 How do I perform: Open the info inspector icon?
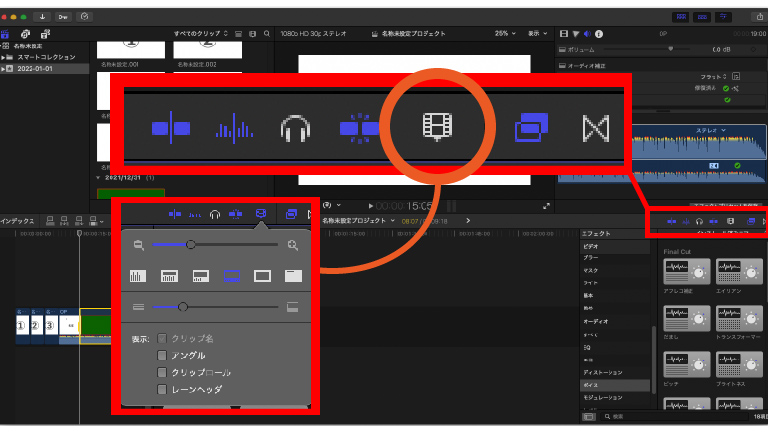click(x=599, y=34)
